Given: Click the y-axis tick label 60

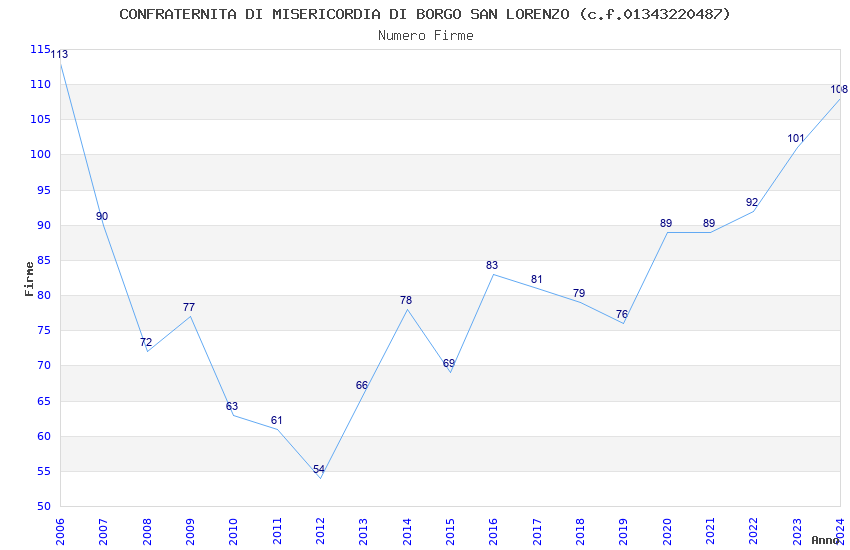Looking at the screenshot, I should tap(43, 436).
